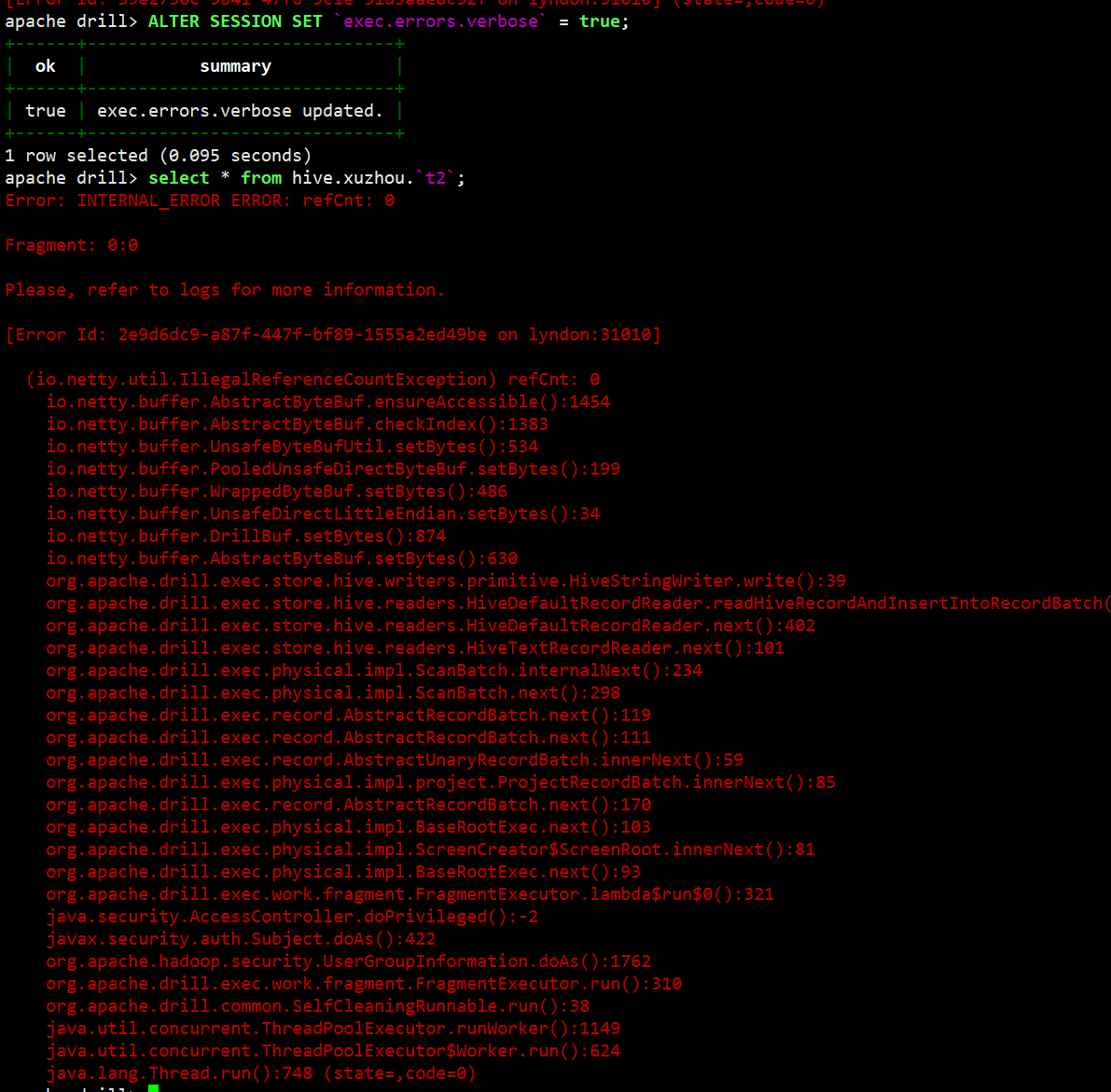Click ScreenCreator$ScreenRoot.innerNext():81 line
The width and height of the screenshot is (1111, 1092).
pyautogui.click(x=431, y=850)
